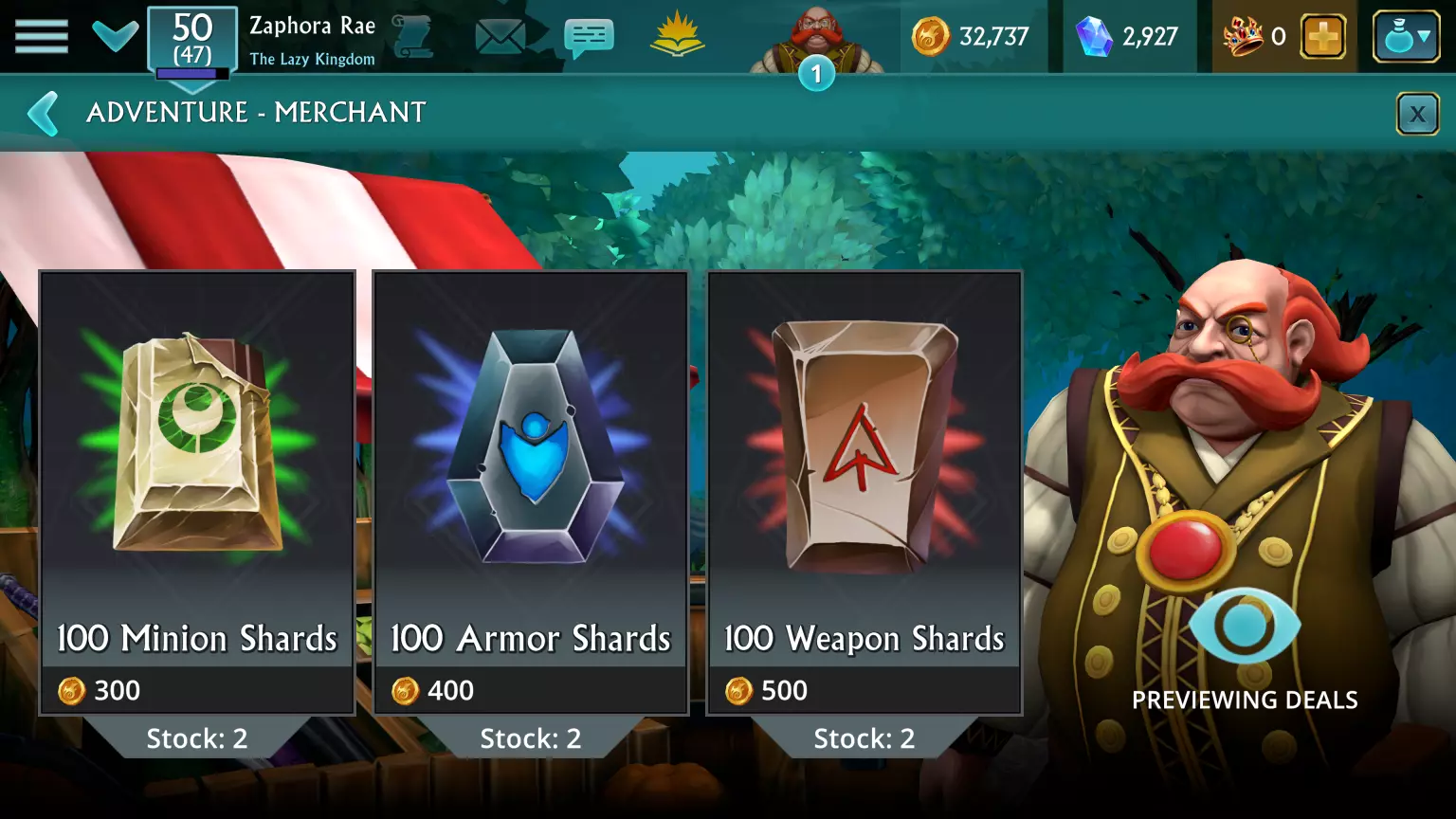Select the 100 Minion Shards card

pyautogui.click(x=197, y=493)
